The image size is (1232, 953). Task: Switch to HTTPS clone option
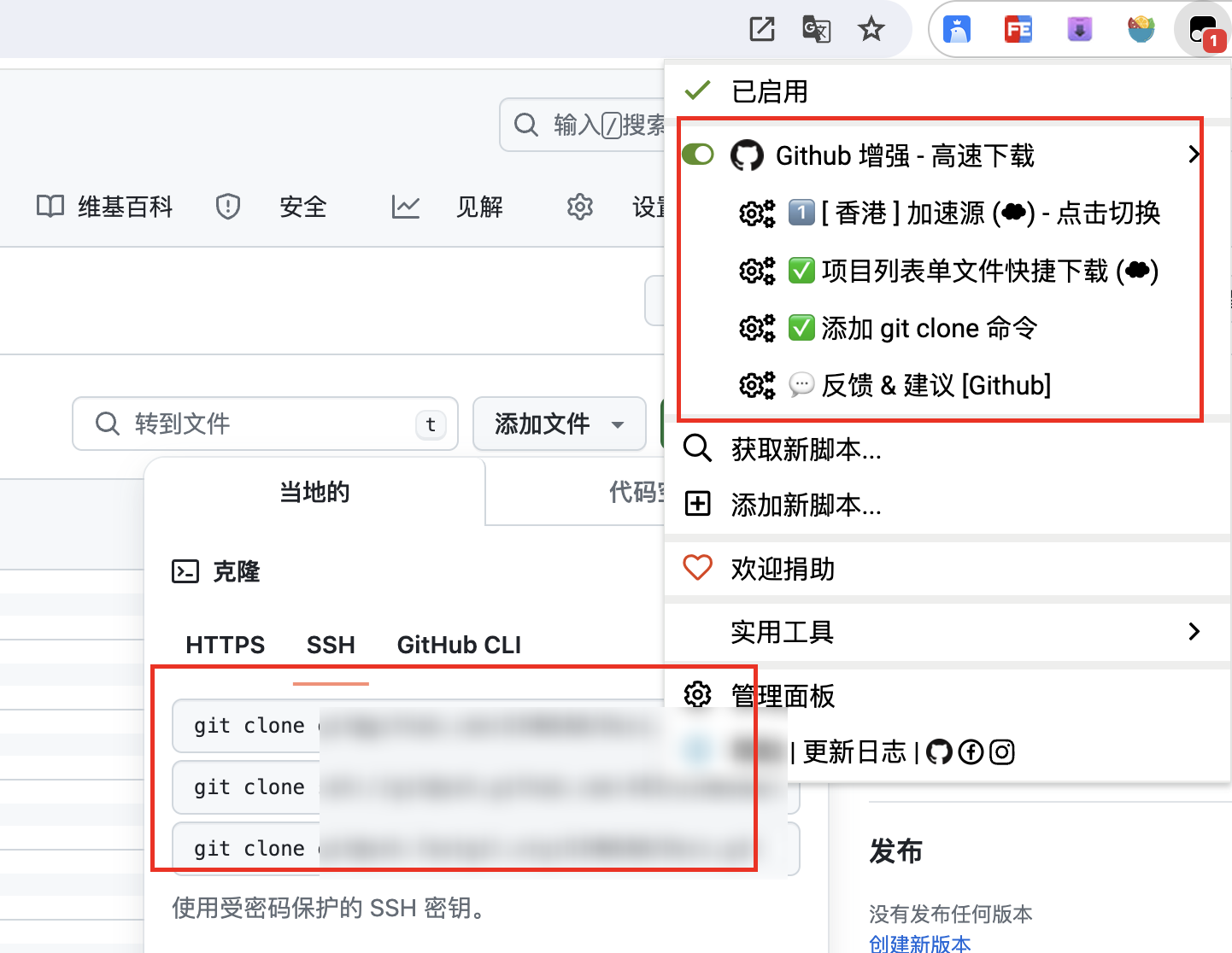click(226, 645)
